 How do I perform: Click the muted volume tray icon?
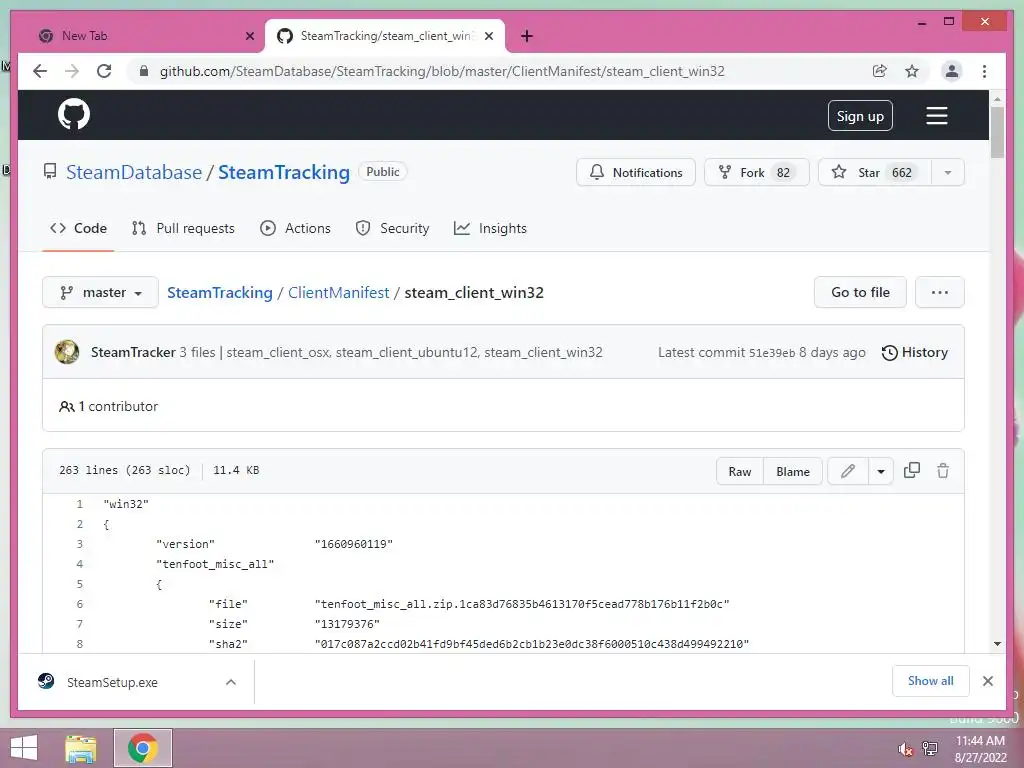(x=904, y=749)
